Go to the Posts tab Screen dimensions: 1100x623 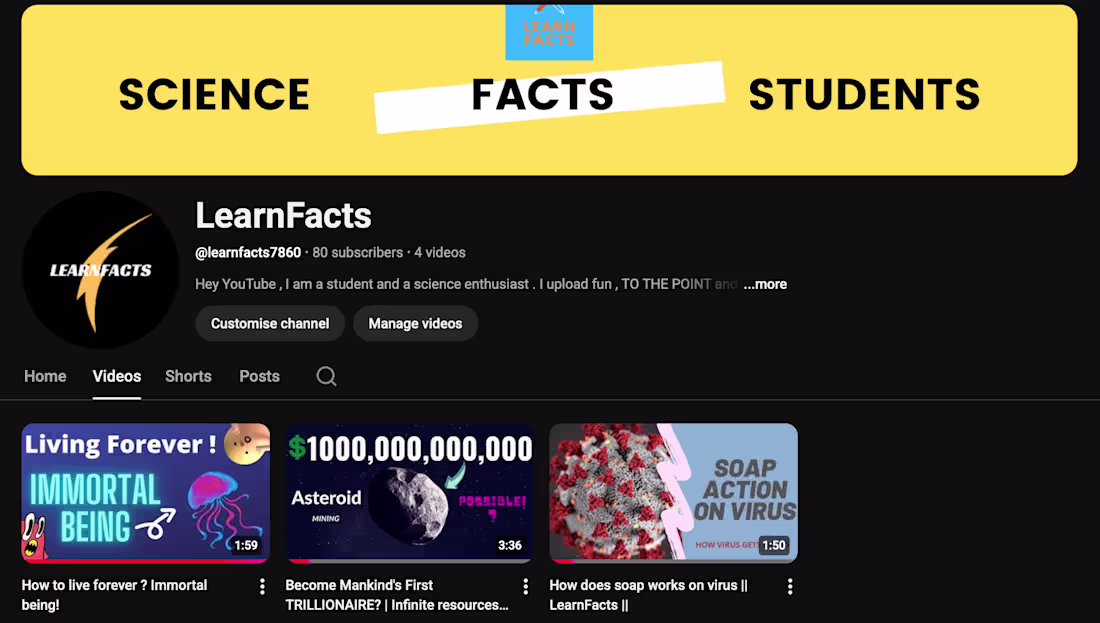click(259, 376)
